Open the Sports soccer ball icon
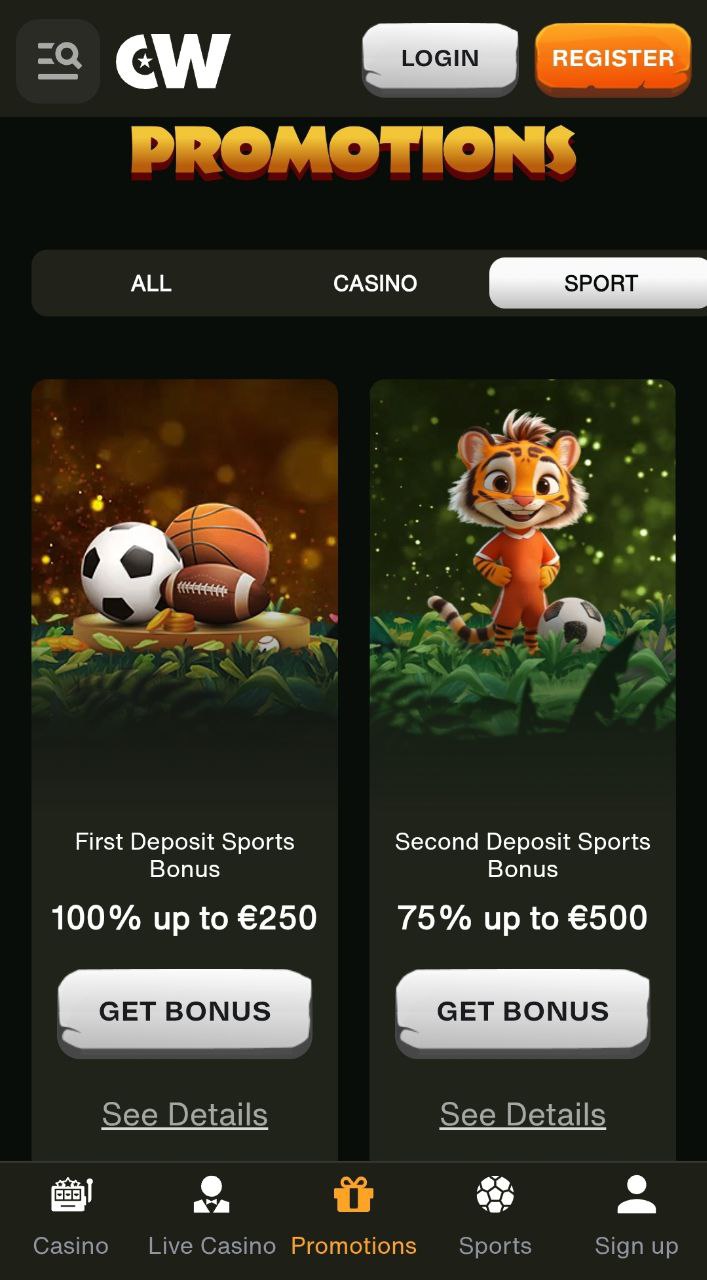Viewport: 707px width, 1280px height. [495, 1194]
